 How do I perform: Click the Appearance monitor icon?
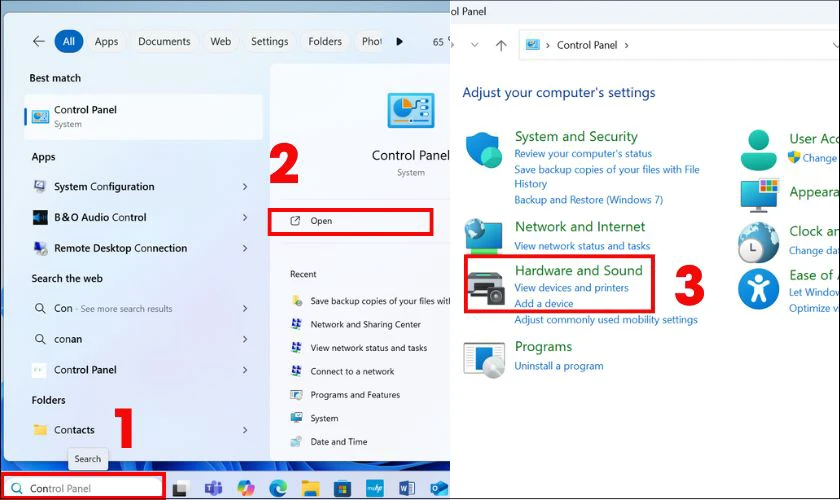[760, 195]
